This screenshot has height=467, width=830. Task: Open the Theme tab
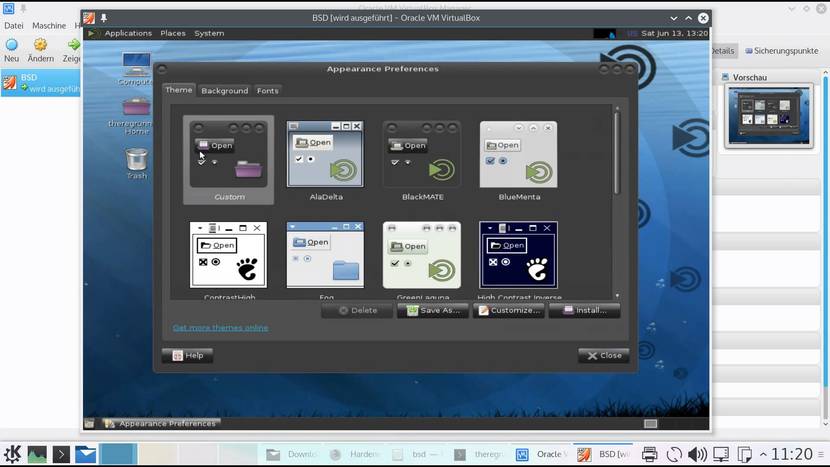click(x=178, y=90)
